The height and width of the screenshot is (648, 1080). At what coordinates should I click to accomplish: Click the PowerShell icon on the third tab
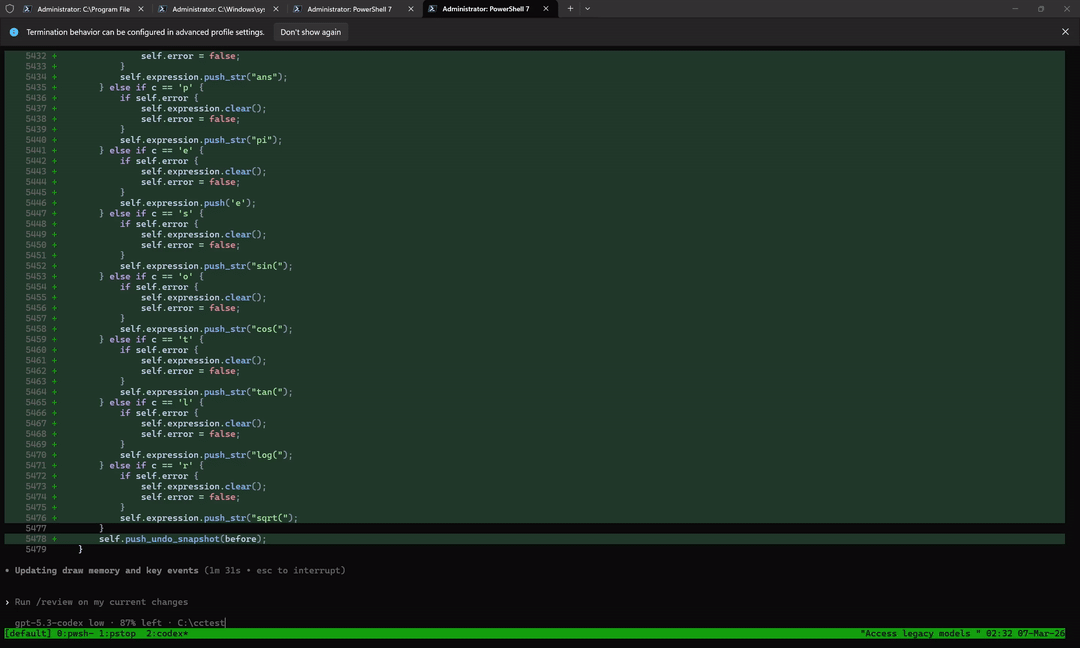click(295, 8)
